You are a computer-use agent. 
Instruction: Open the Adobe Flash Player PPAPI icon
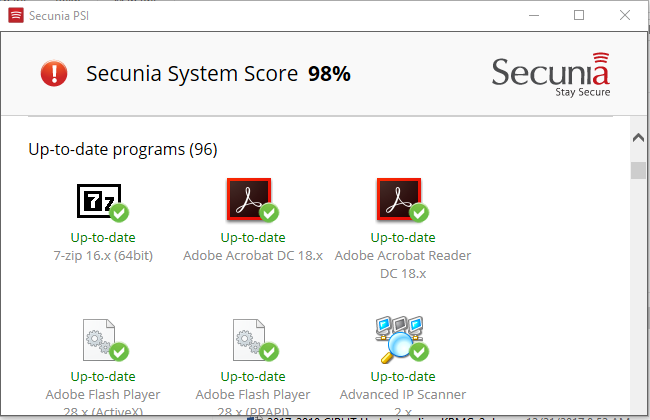pos(256,340)
